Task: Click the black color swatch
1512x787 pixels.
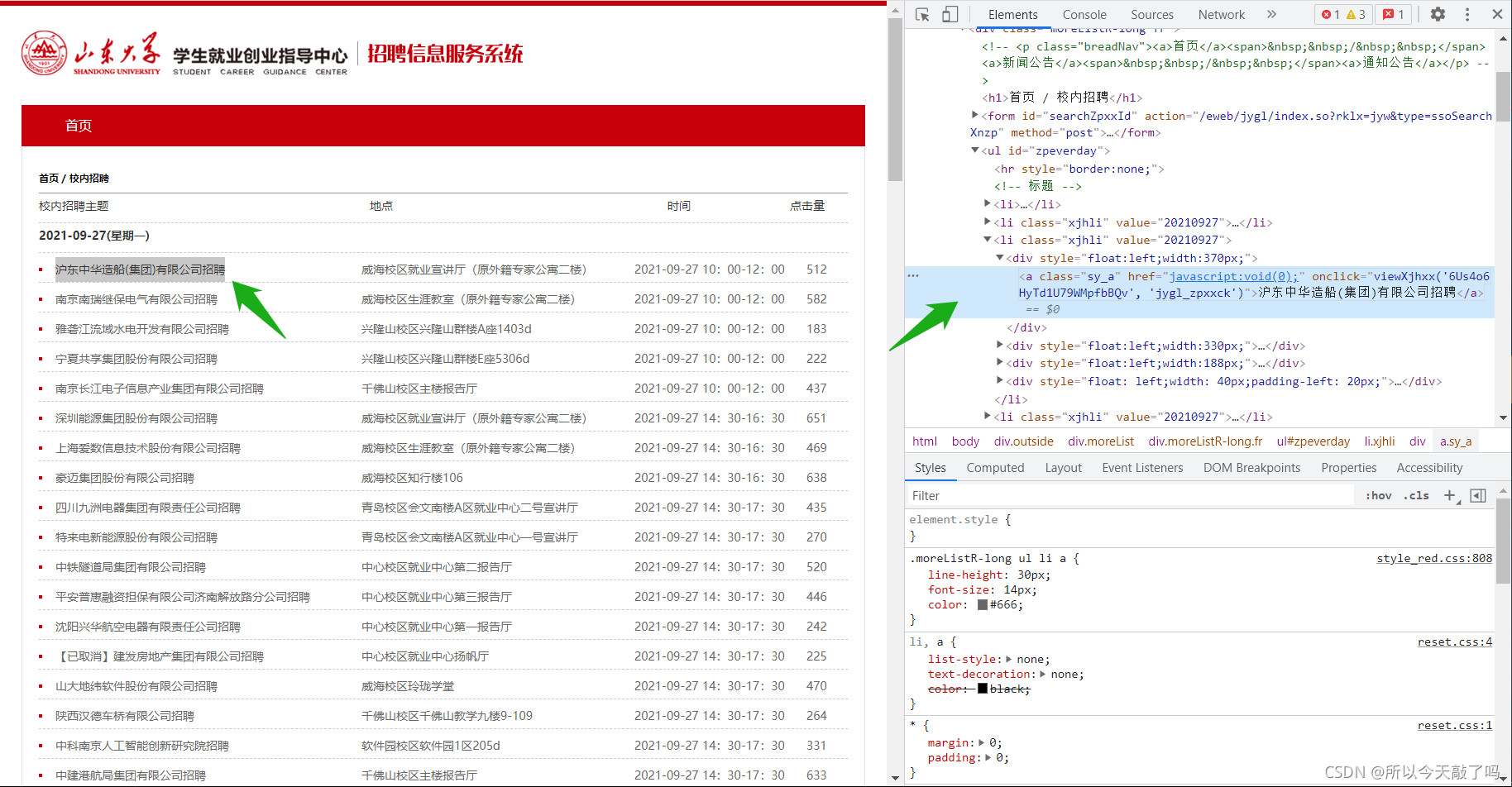Action: click(983, 689)
